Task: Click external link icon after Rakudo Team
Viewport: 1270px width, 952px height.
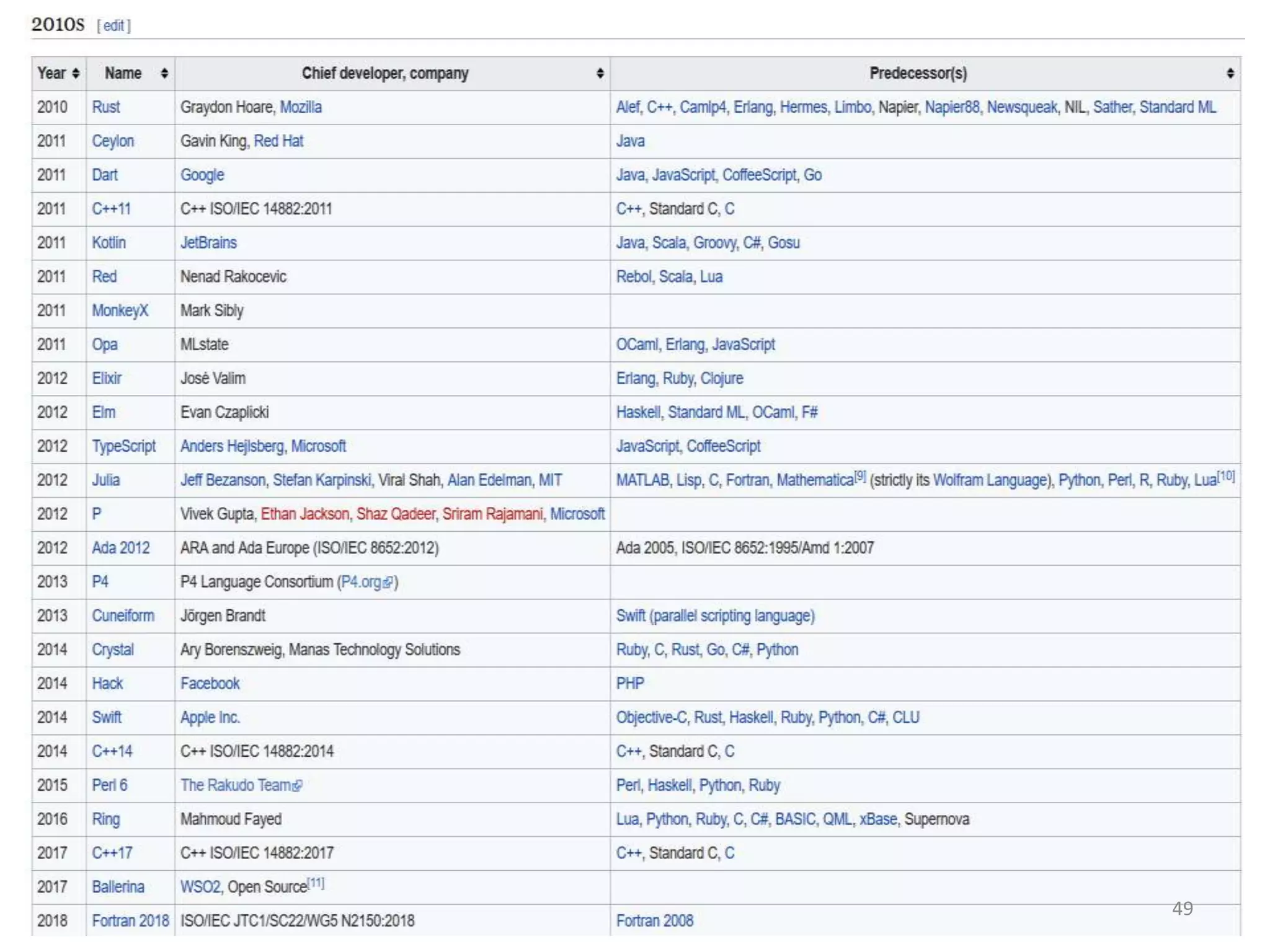Action: coord(298,786)
